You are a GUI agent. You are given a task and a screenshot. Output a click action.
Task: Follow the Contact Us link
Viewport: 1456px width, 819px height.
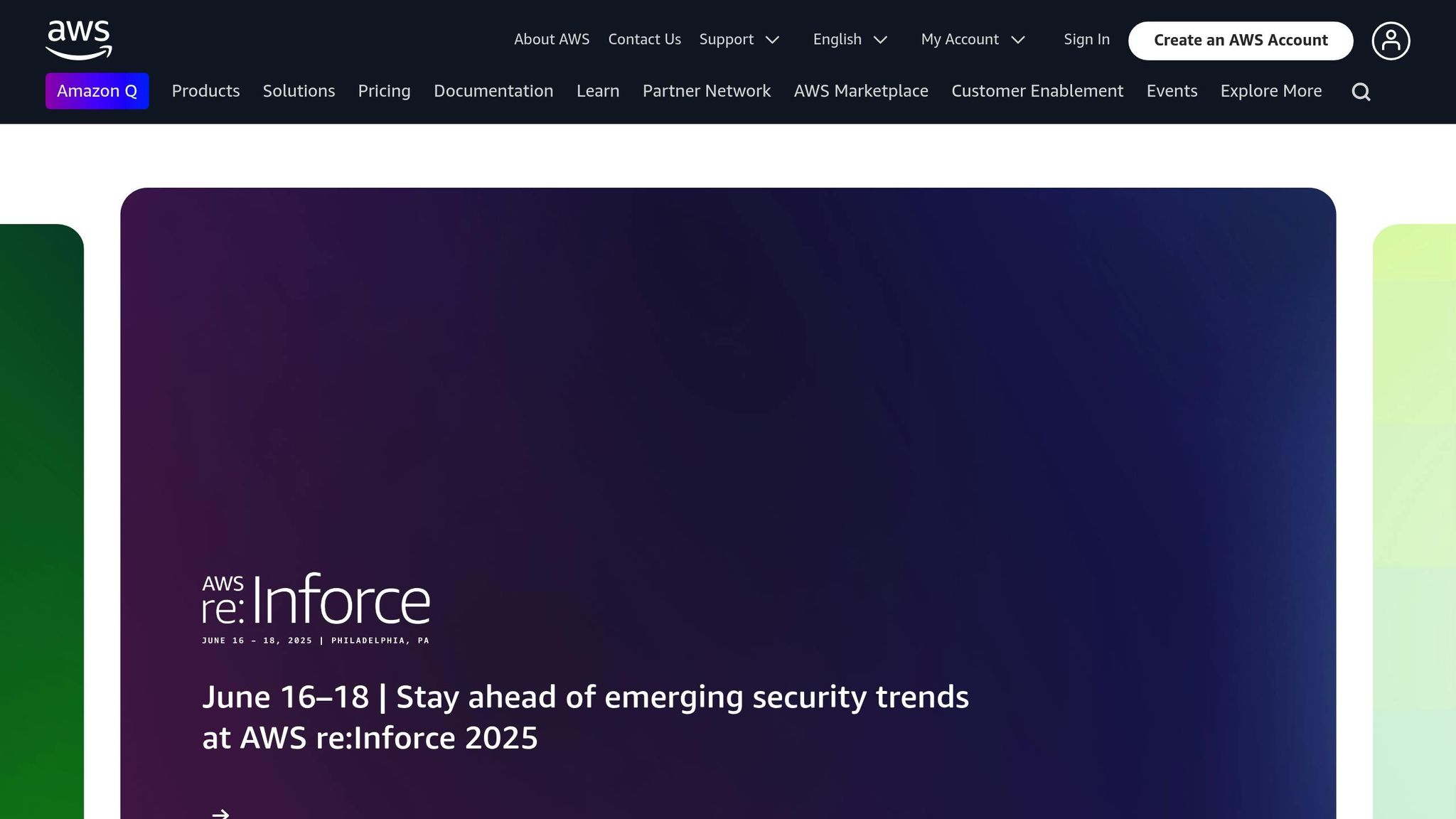[644, 40]
